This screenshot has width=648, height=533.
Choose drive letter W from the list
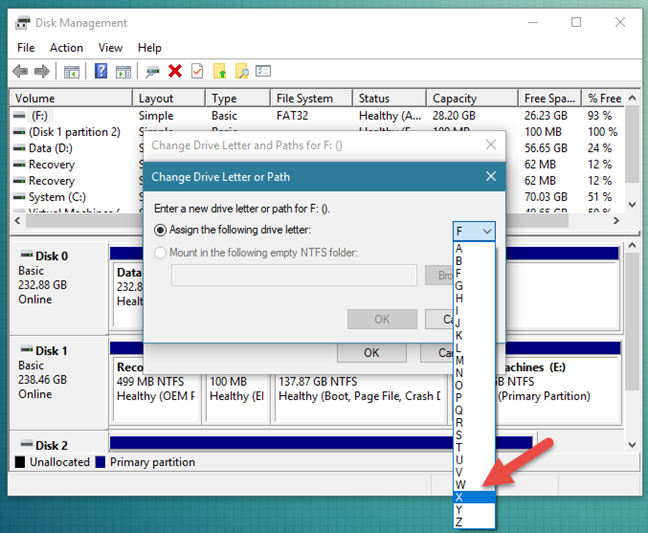(x=474, y=485)
